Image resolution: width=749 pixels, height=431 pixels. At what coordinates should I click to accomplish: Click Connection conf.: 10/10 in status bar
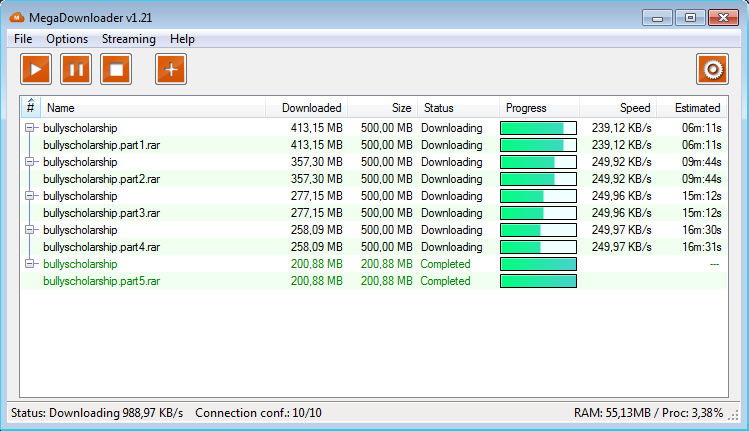point(258,413)
